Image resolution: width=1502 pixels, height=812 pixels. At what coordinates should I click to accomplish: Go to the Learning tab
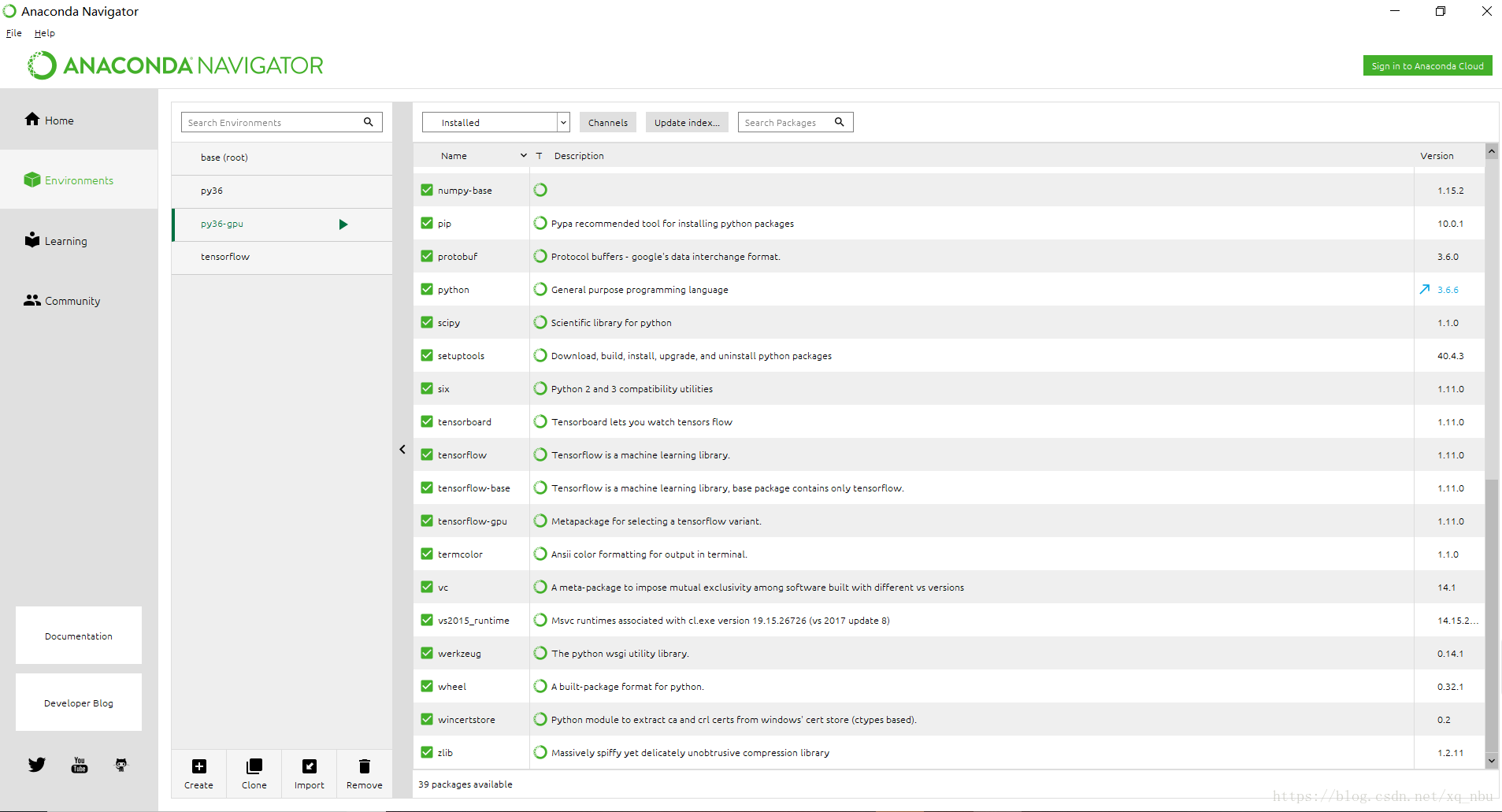click(79, 240)
